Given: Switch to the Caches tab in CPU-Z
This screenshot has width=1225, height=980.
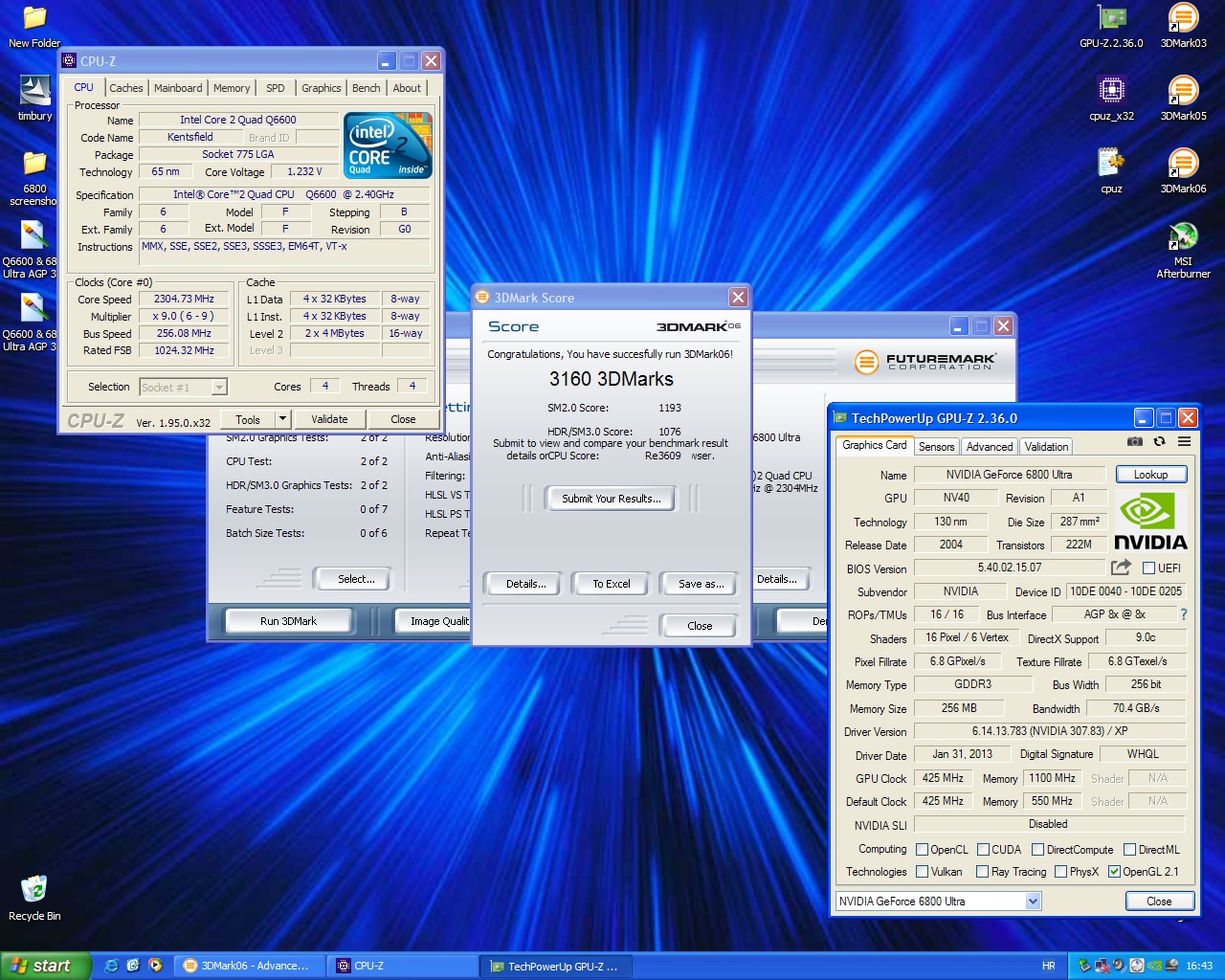Looking at the screenshot, I should point(125,88).
